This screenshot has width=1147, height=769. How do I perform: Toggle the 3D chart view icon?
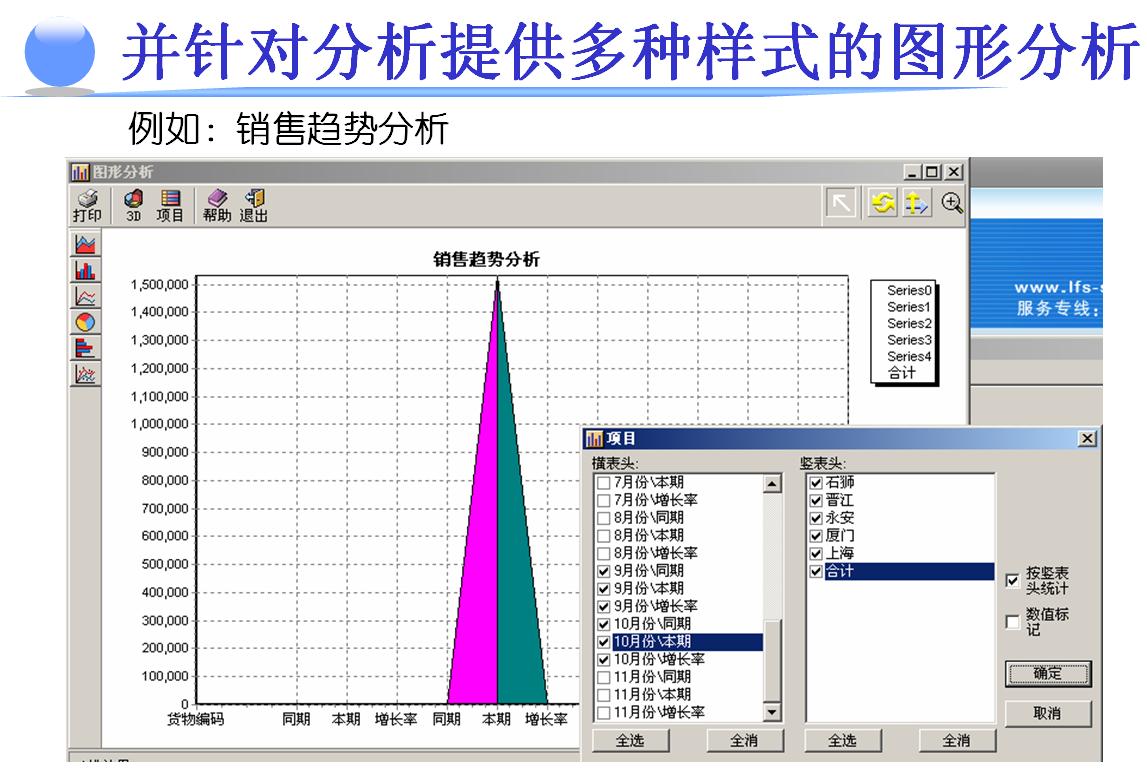click(x=133, y=200)
